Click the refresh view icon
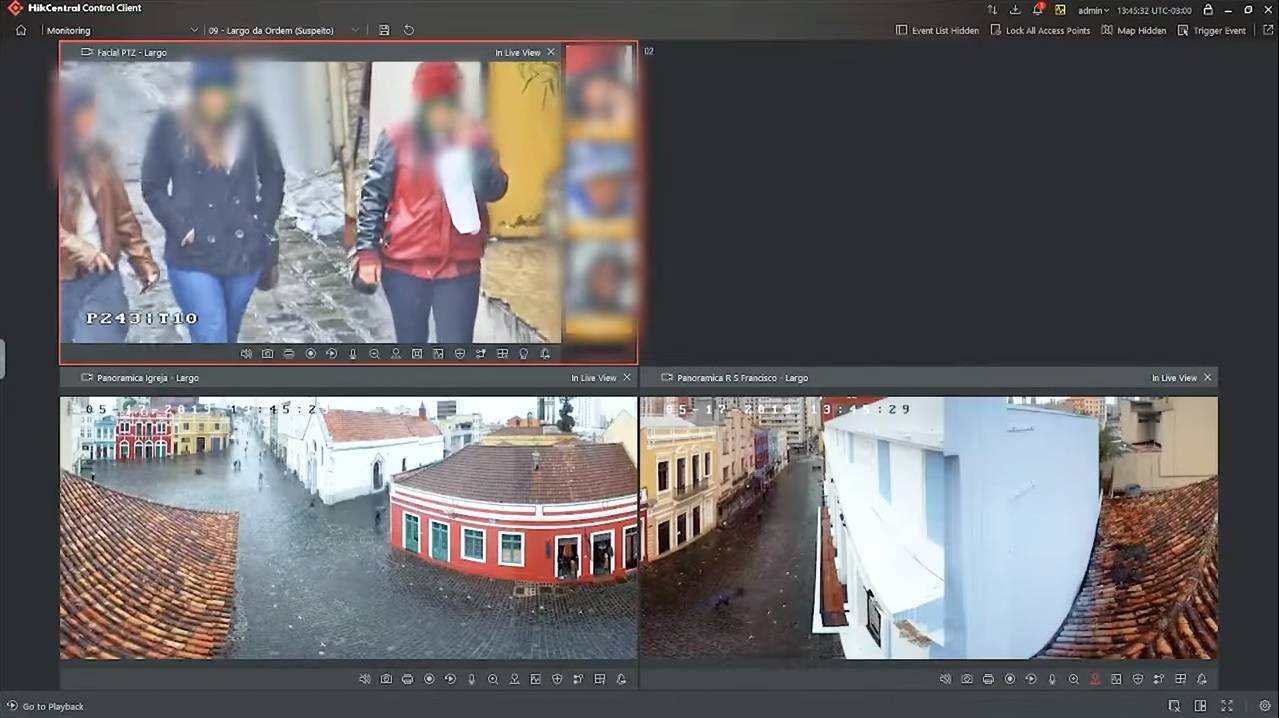This screenshot has width=1279, height=718. coord(409,30)
